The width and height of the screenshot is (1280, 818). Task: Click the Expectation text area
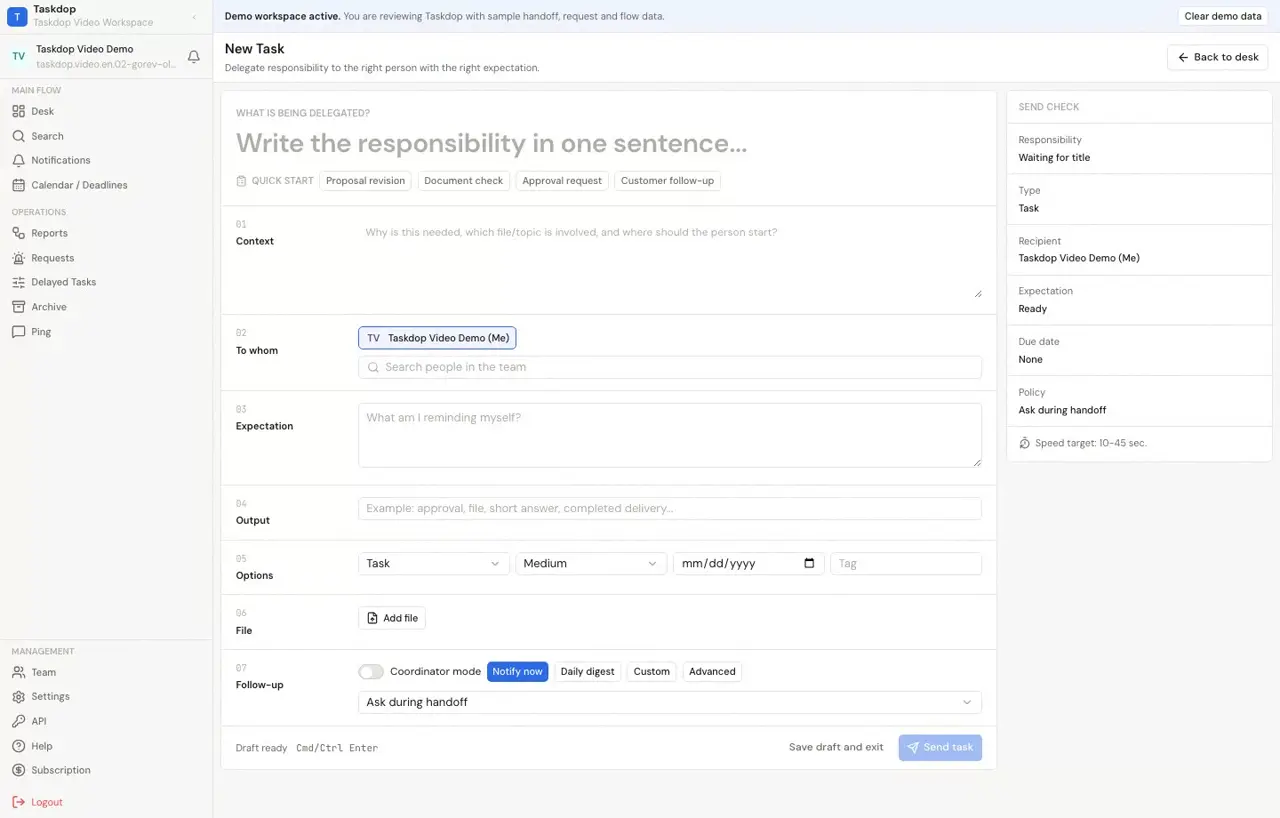coord(670,435)
